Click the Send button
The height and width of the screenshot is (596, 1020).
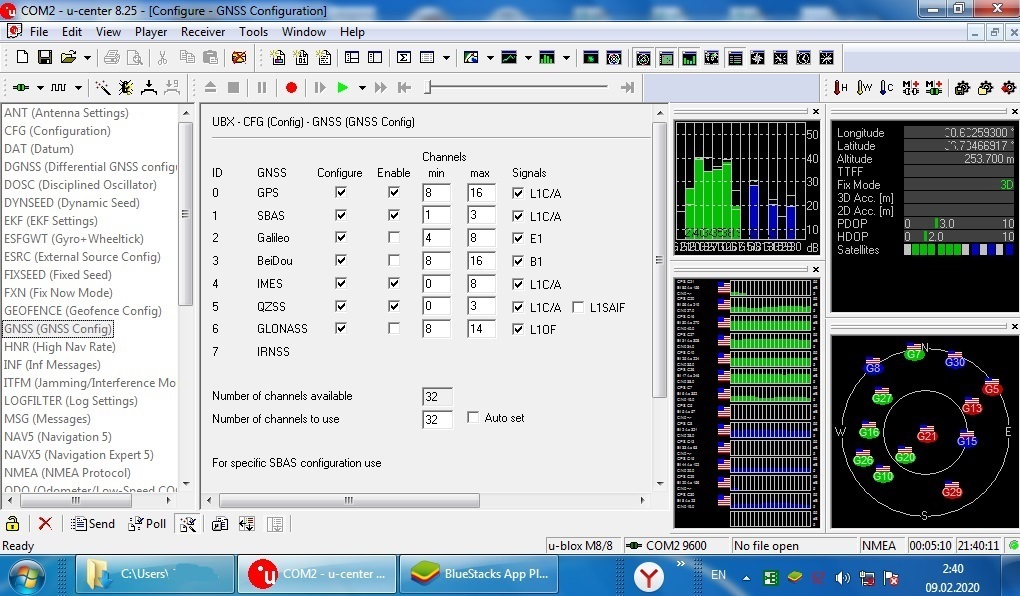click(93, 524)
